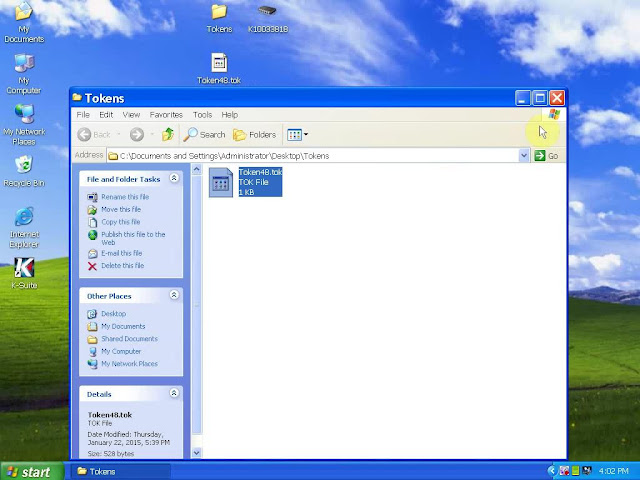
Task: Click task pane scroll up arrow
Action: (x=196, y=169)
